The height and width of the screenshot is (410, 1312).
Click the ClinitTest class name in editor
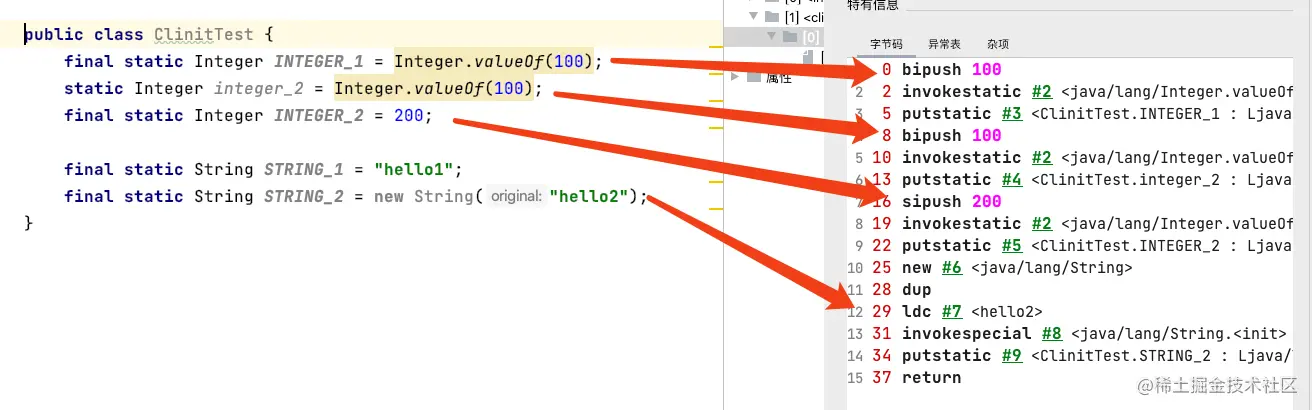pyautogui.click(x=204, y=34)
